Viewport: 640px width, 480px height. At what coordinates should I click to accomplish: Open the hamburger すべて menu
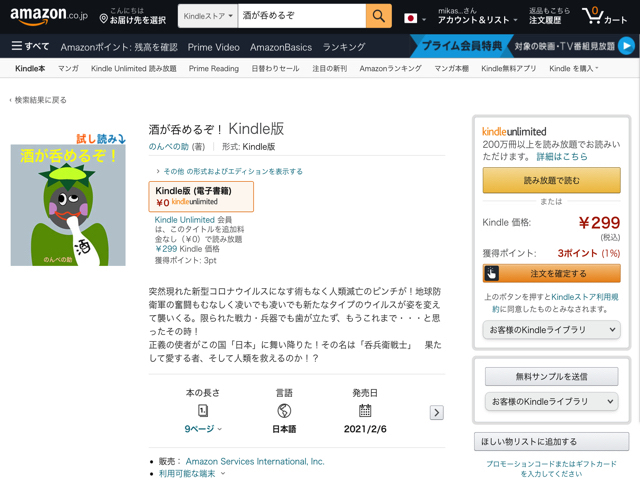click(x=30, y=46)
